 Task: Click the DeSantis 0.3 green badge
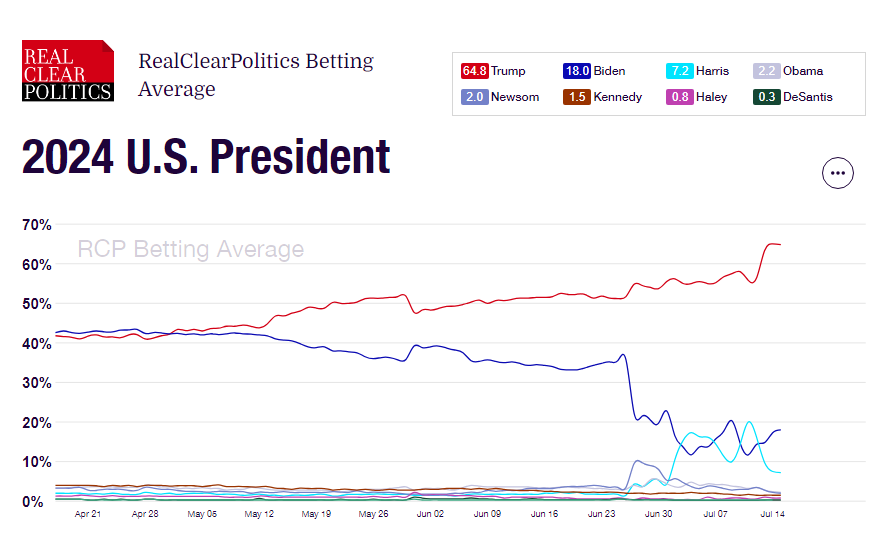click(766, 97)
